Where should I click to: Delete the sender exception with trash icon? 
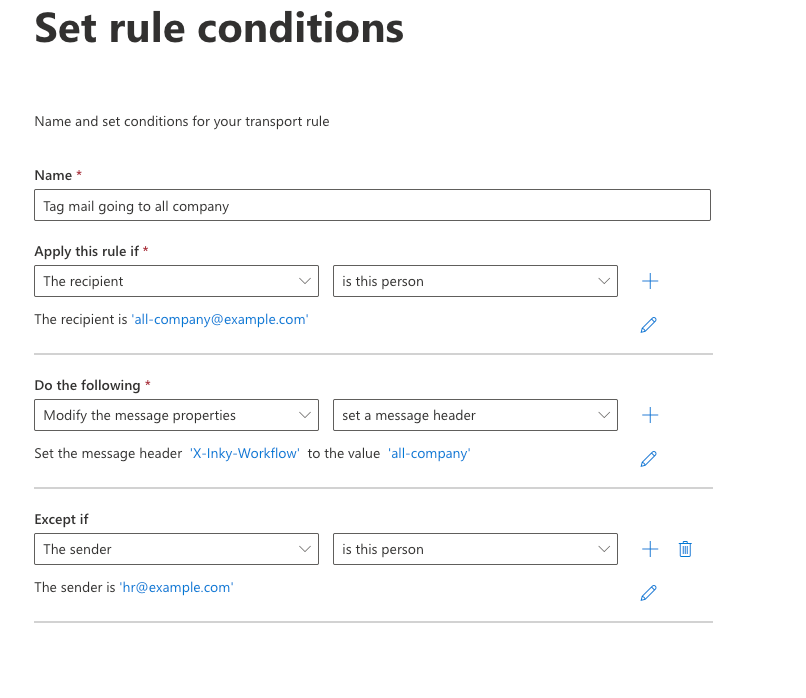pos(685,549)
